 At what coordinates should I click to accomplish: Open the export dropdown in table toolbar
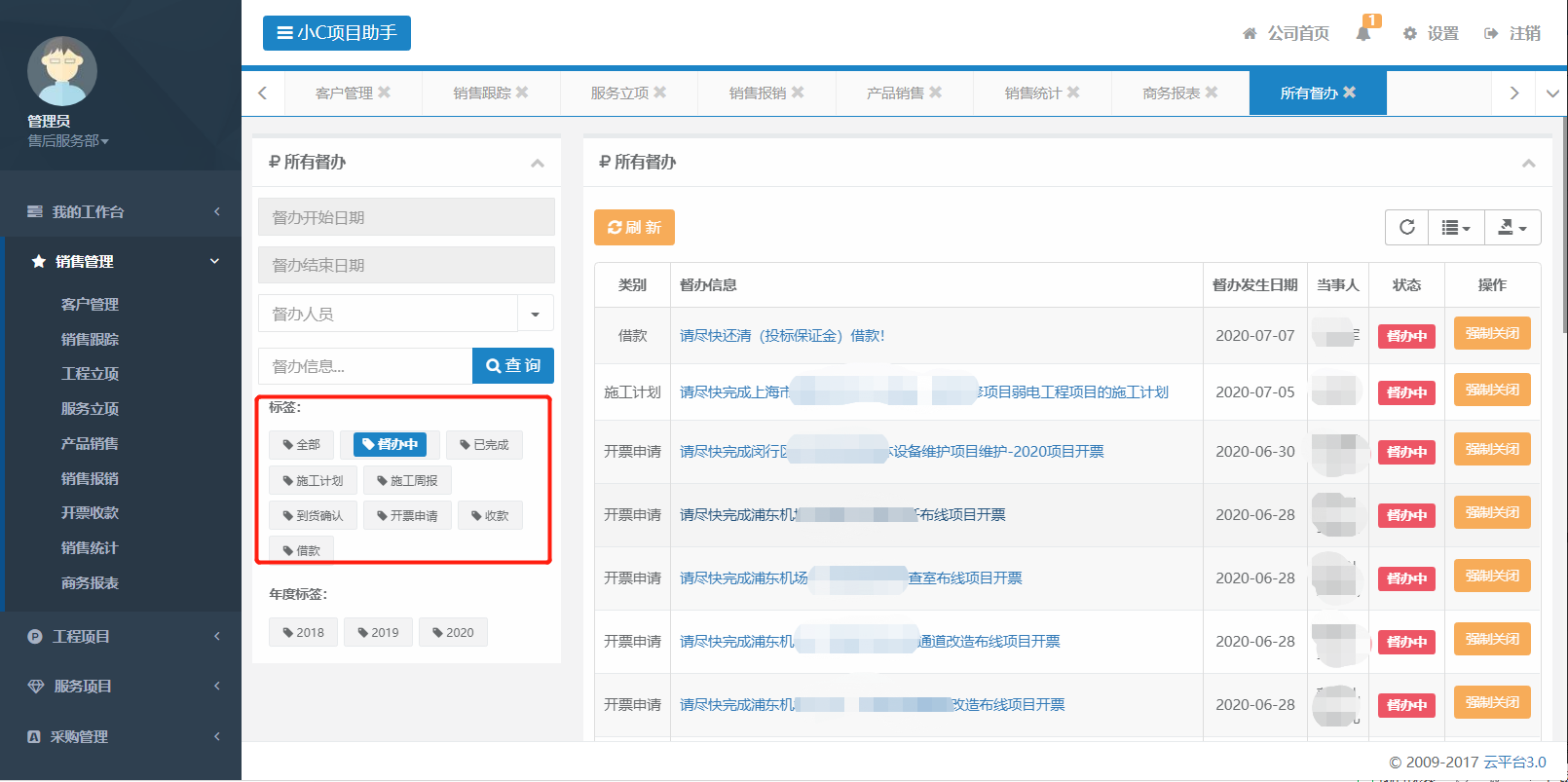(1512, 227)
